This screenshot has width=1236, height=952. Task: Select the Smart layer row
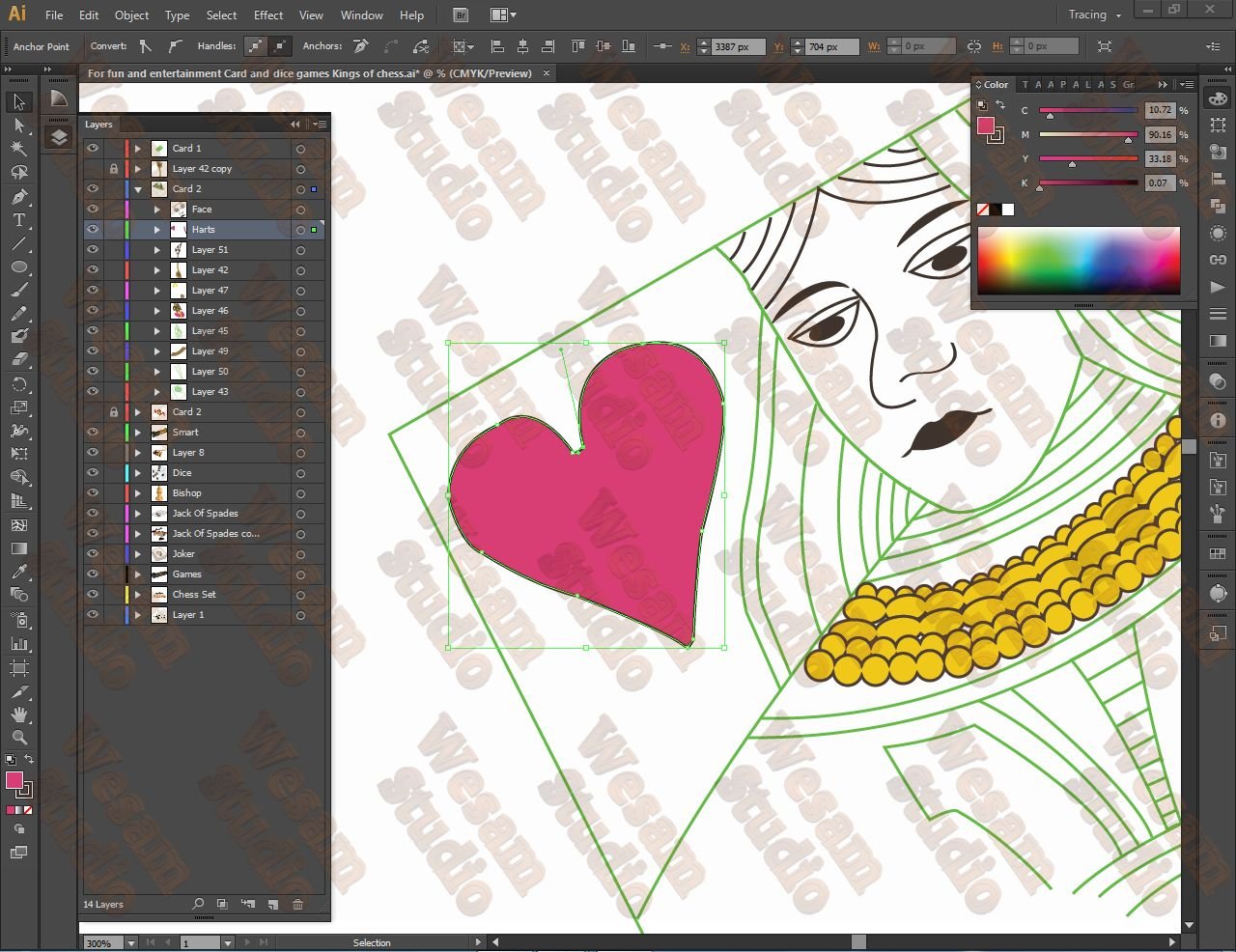click(205, 433)
